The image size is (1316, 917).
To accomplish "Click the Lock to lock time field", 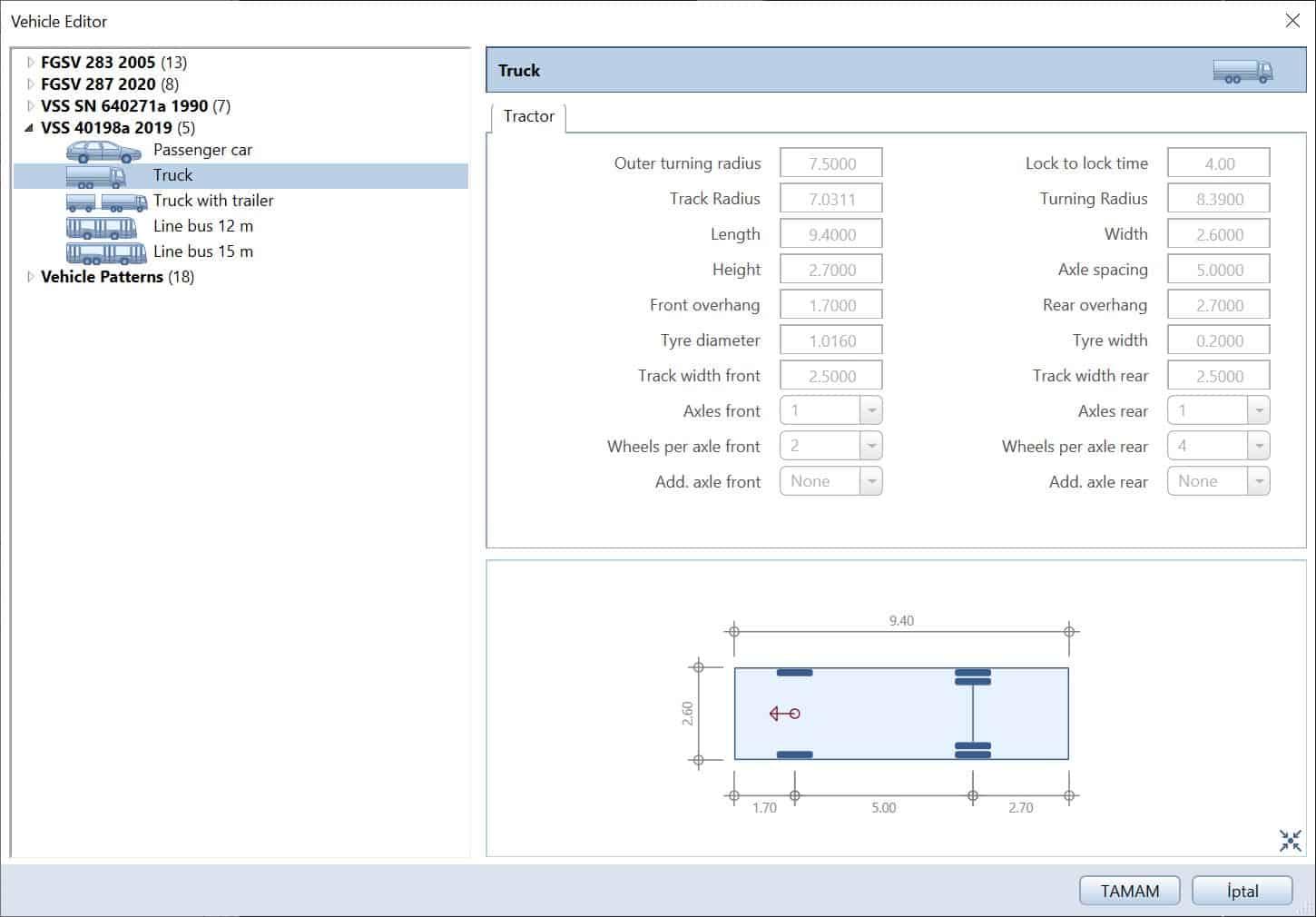I will (x=1218, y=164).
